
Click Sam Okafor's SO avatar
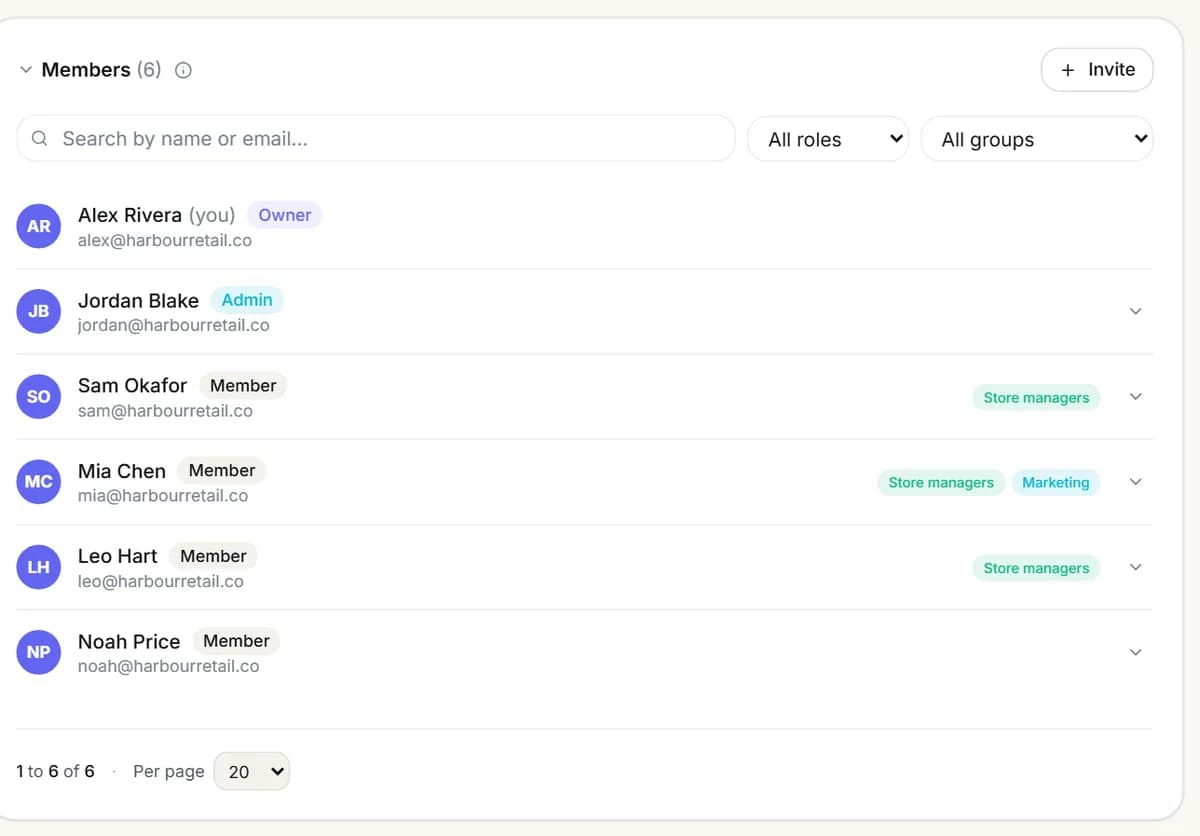click(x=39, y=397)
